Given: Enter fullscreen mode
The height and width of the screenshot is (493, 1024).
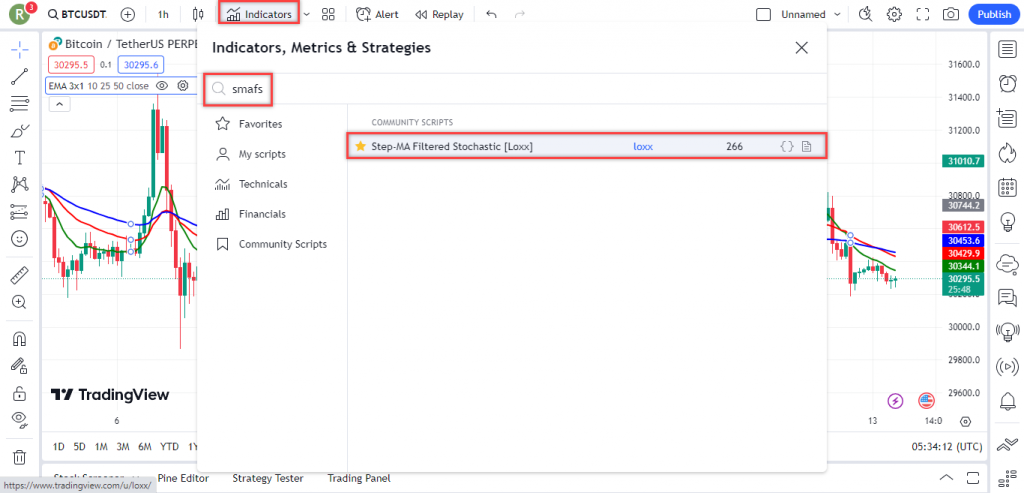Looking at the screenshot, I should point(923,14).
